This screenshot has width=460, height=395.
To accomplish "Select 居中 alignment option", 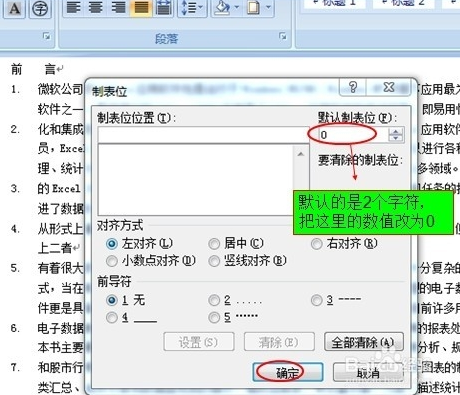I will click(236, 244).
